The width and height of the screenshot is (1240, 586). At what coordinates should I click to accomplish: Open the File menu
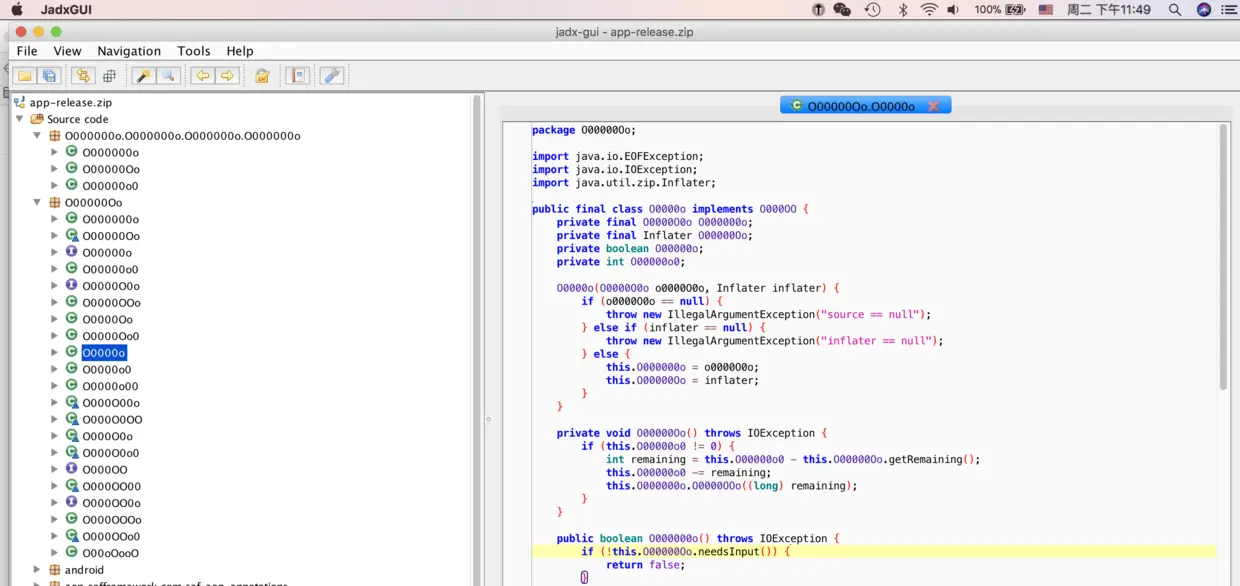point(27,51)
